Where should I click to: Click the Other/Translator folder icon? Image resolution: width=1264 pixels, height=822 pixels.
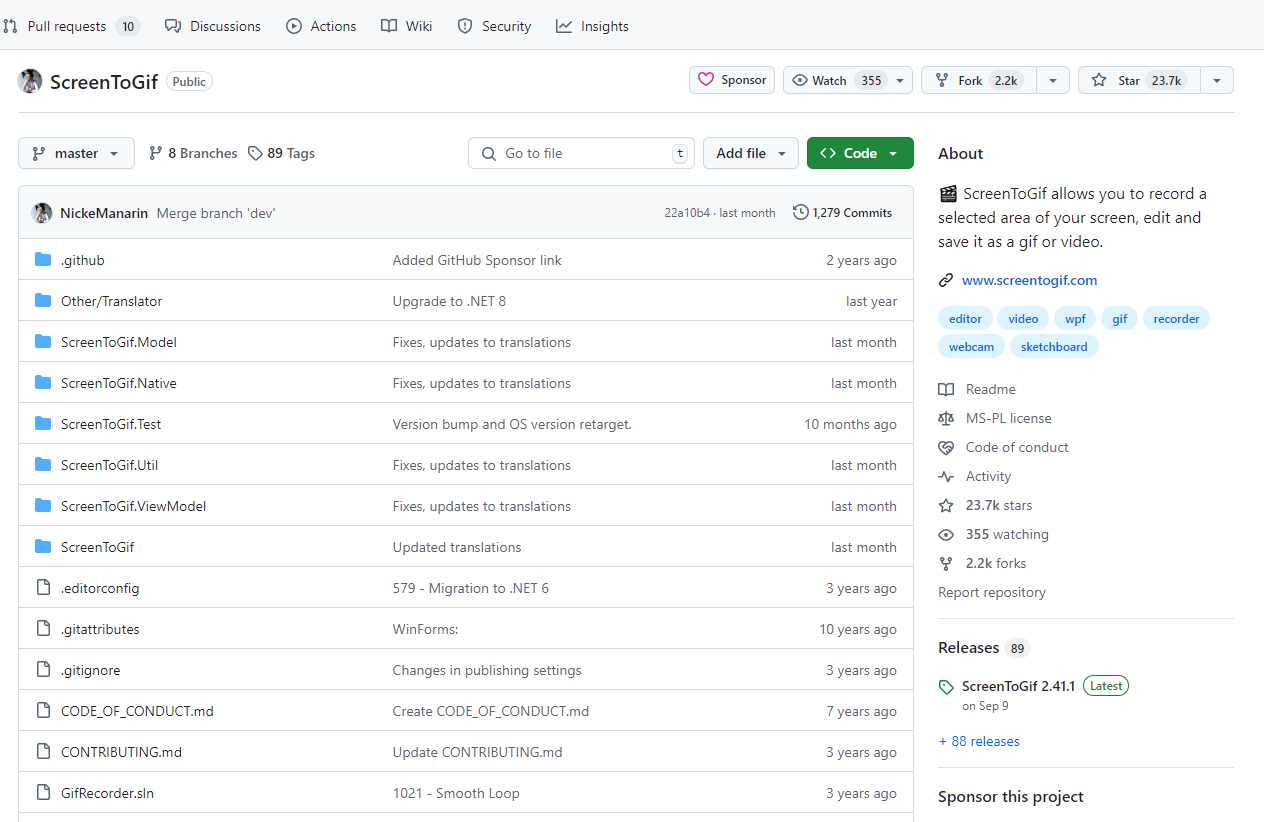pyautogui.click(x=43, y=301)
